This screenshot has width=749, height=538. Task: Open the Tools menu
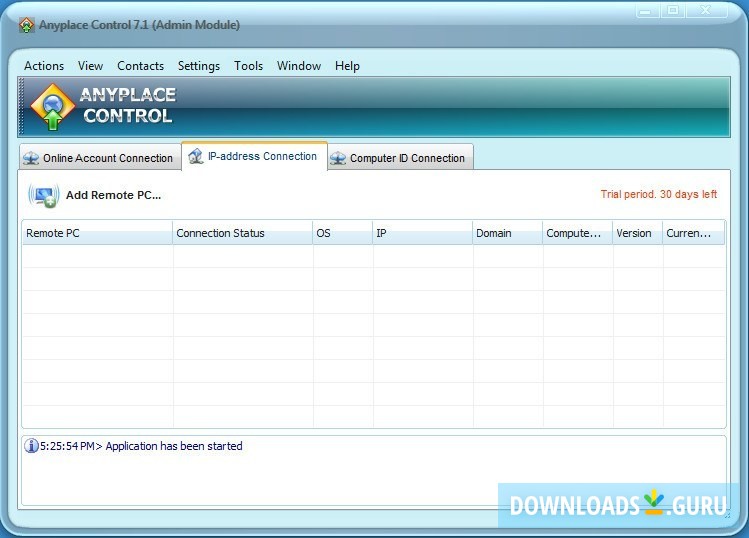(x=248, y=65)
